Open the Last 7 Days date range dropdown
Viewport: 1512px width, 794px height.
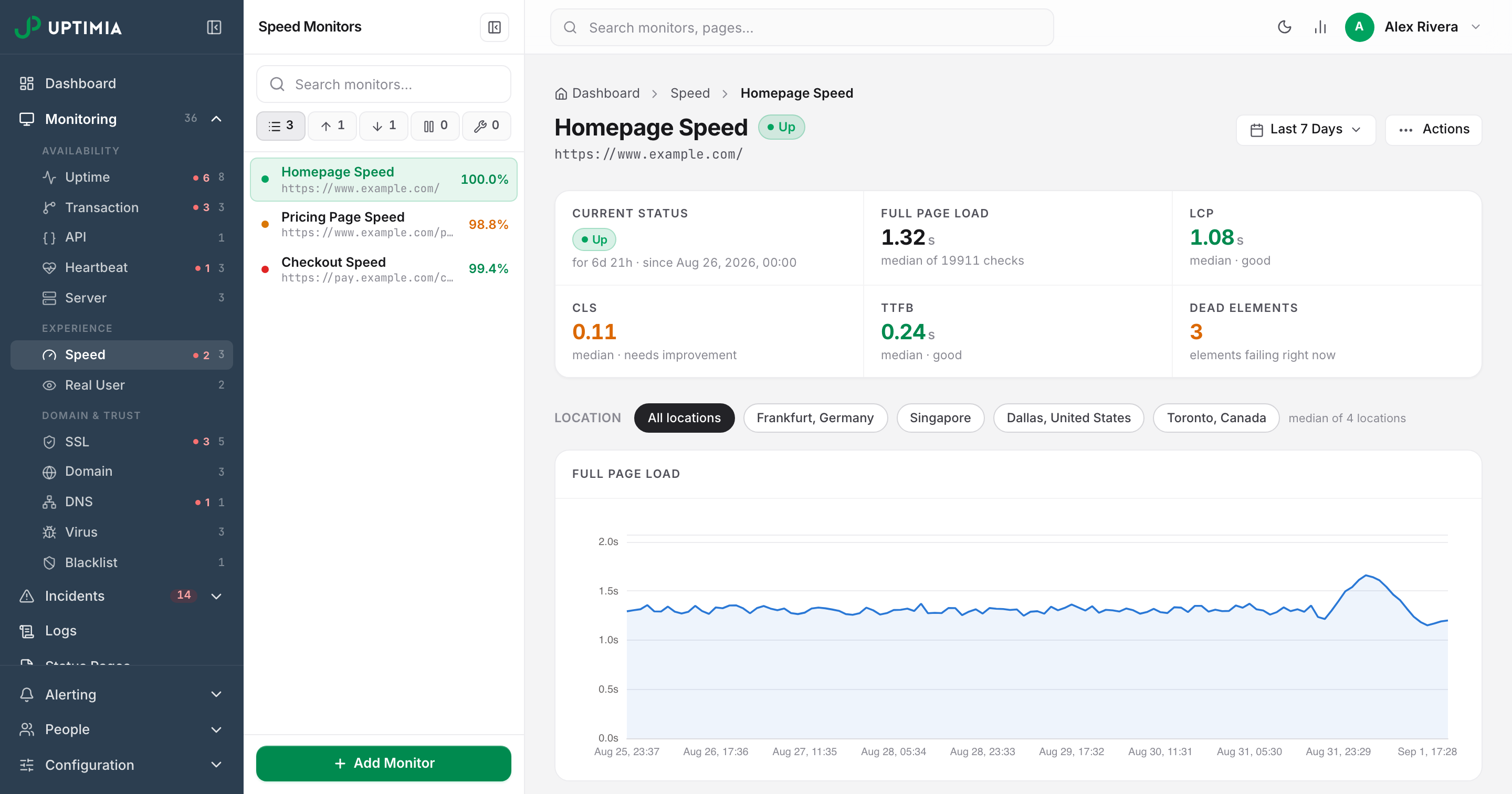(1306, 130)
